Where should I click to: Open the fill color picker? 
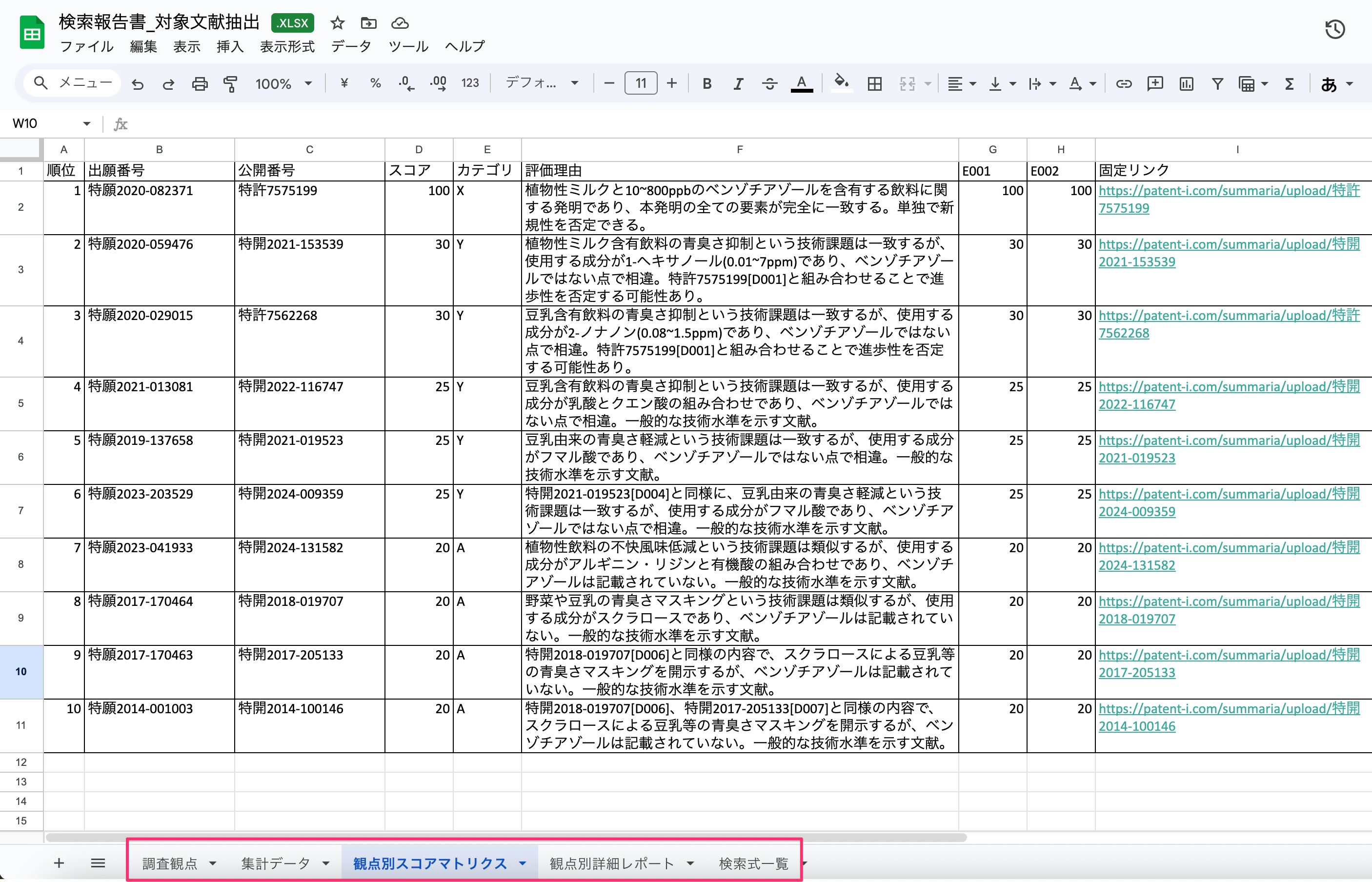coord(840,83)
